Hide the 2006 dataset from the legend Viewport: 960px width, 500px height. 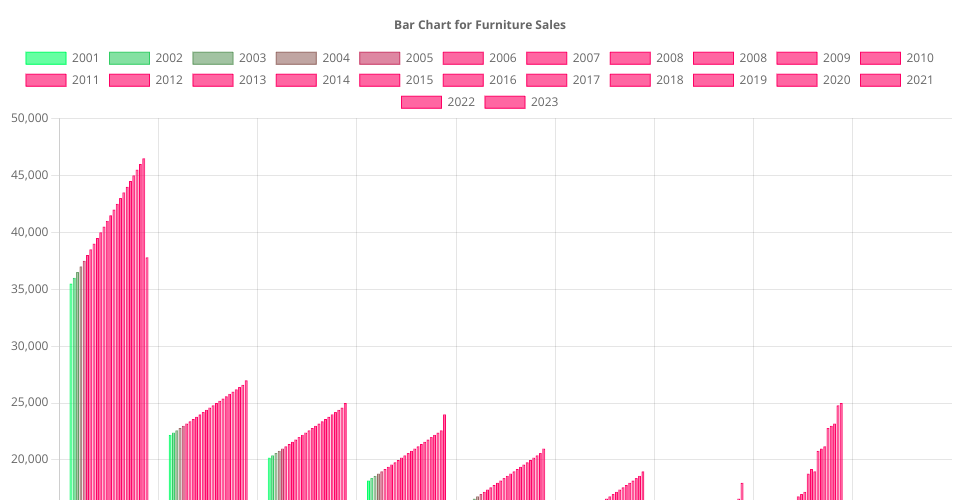(x=482, y=58)
